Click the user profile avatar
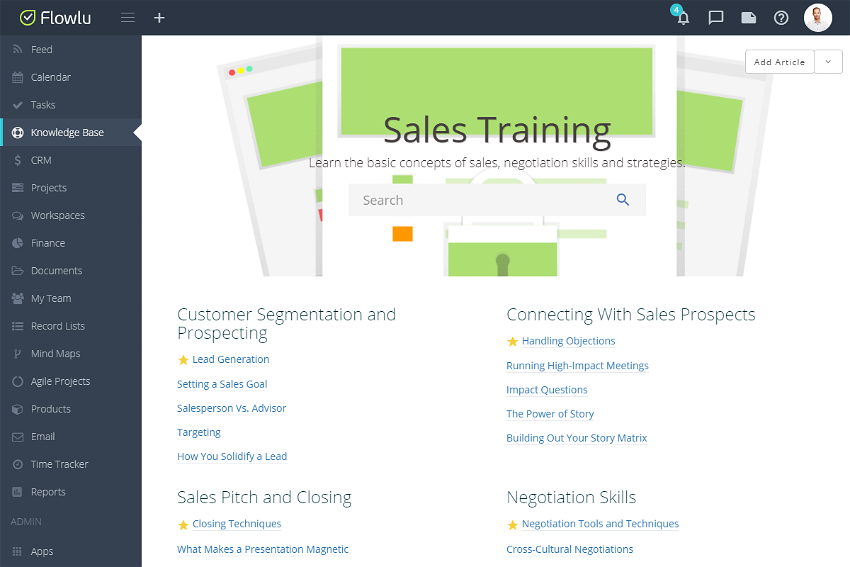 (x=817, y=18)
